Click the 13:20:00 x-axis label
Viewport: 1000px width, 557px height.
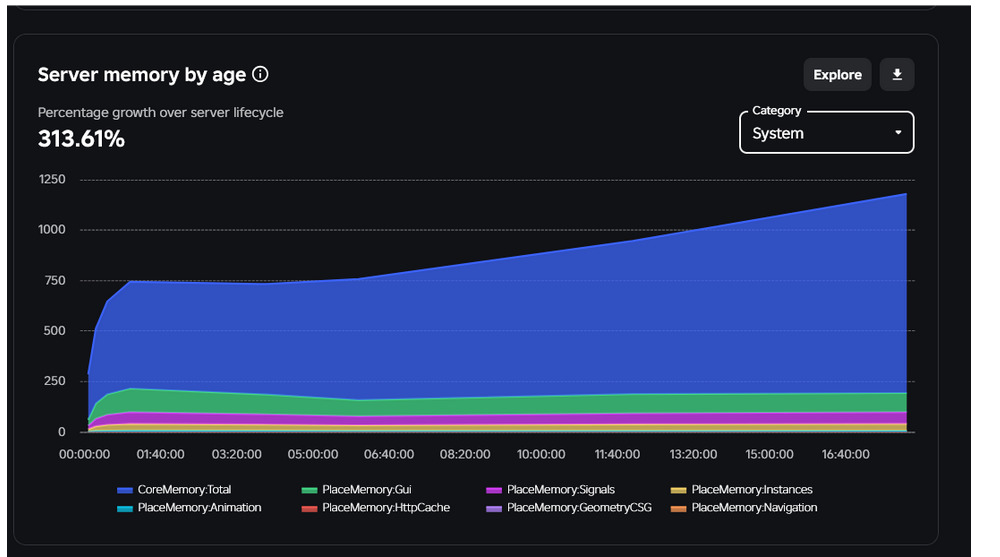click(693, 454)
